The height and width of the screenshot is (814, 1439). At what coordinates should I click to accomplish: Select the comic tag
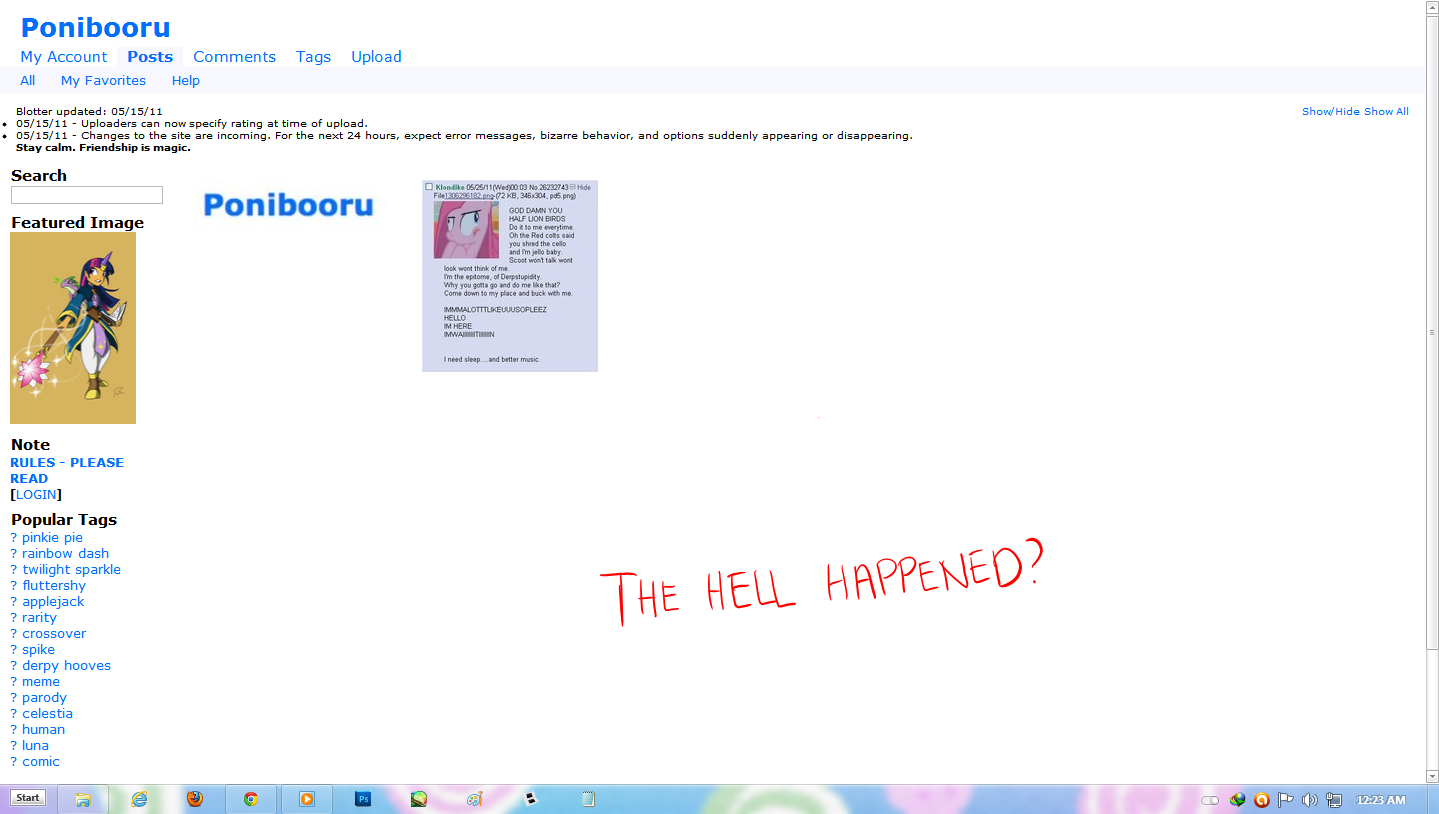point(41,762)
